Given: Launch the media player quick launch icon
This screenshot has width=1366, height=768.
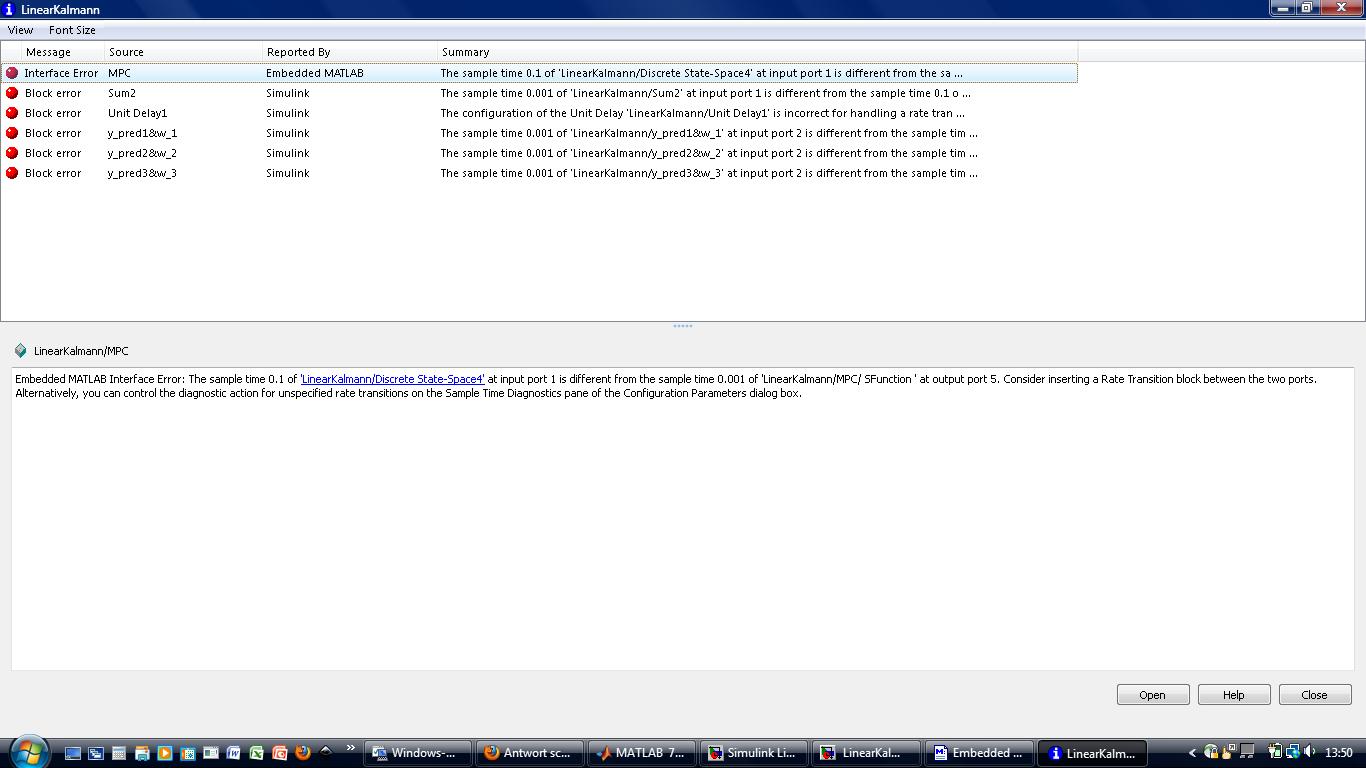Looking at the screenshot, I should [x=164, y=753].
